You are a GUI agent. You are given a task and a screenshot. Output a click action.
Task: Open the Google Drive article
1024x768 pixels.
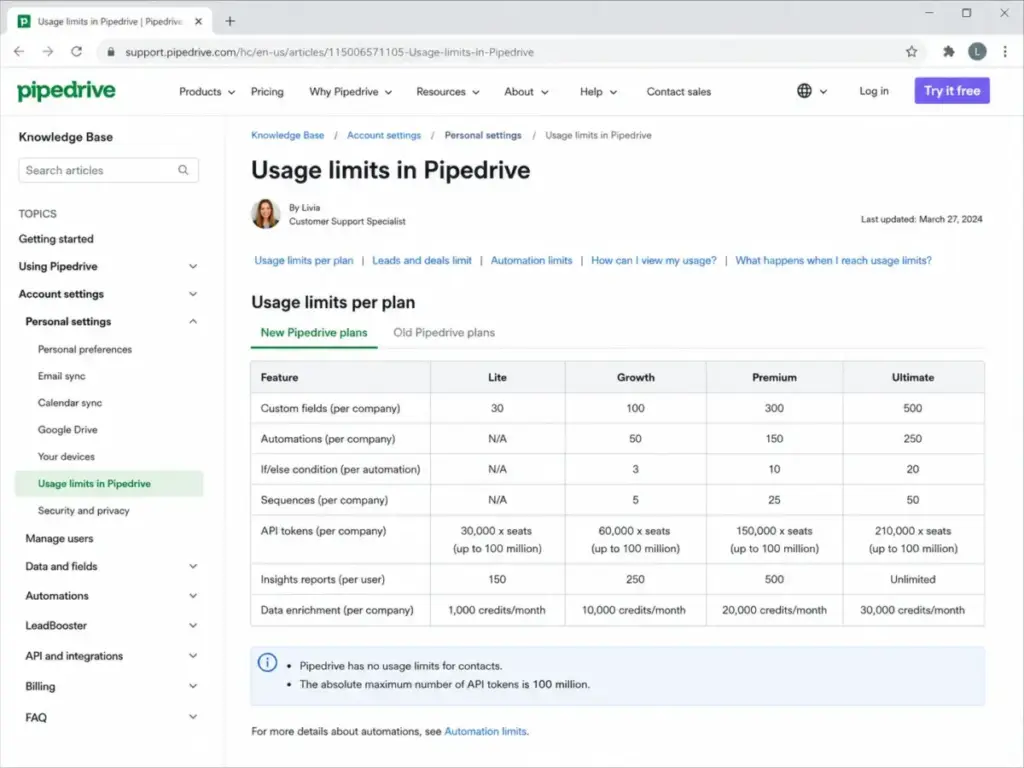point(67,430)
